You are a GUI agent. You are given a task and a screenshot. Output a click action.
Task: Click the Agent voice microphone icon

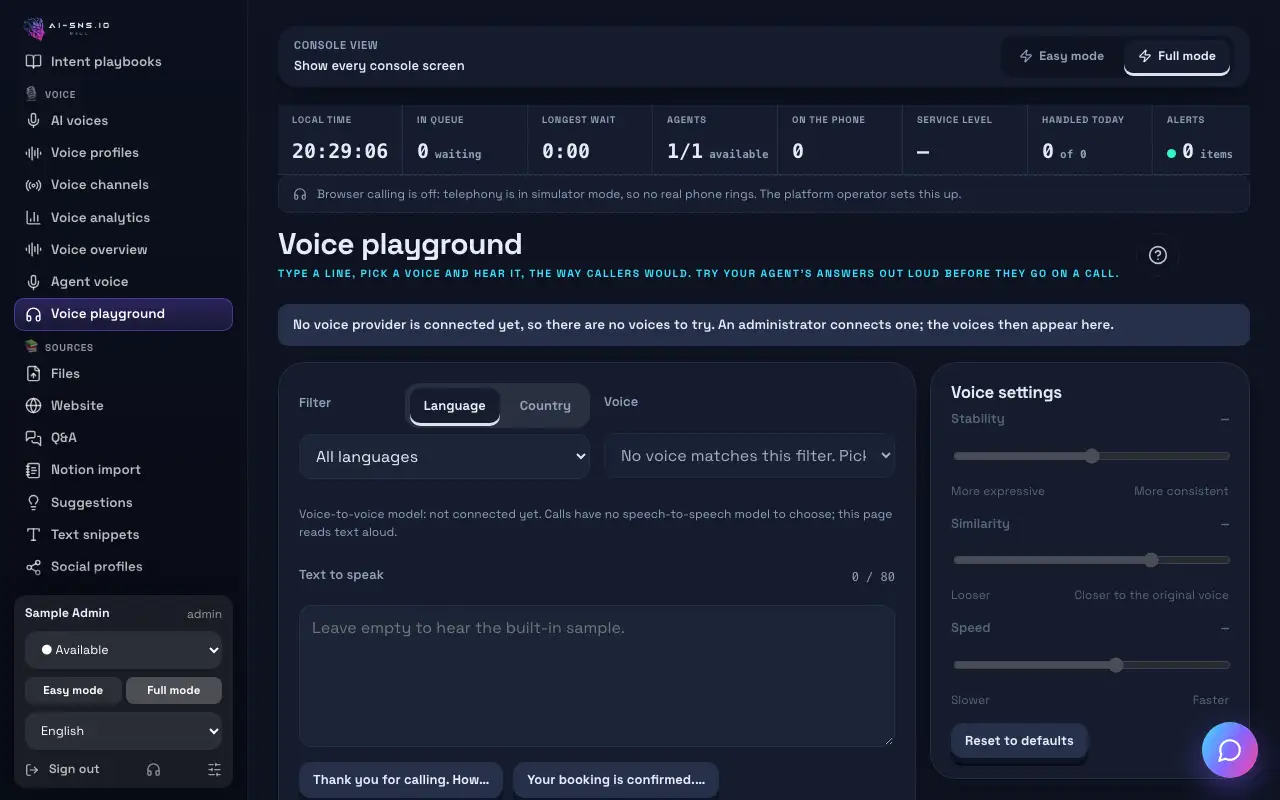point(34,282)
